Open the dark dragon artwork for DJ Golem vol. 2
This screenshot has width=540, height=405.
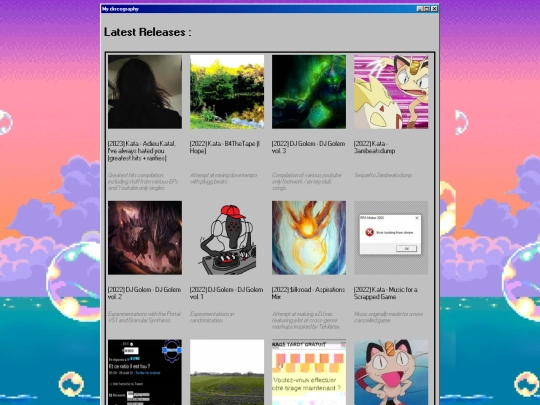click(145, 238)
